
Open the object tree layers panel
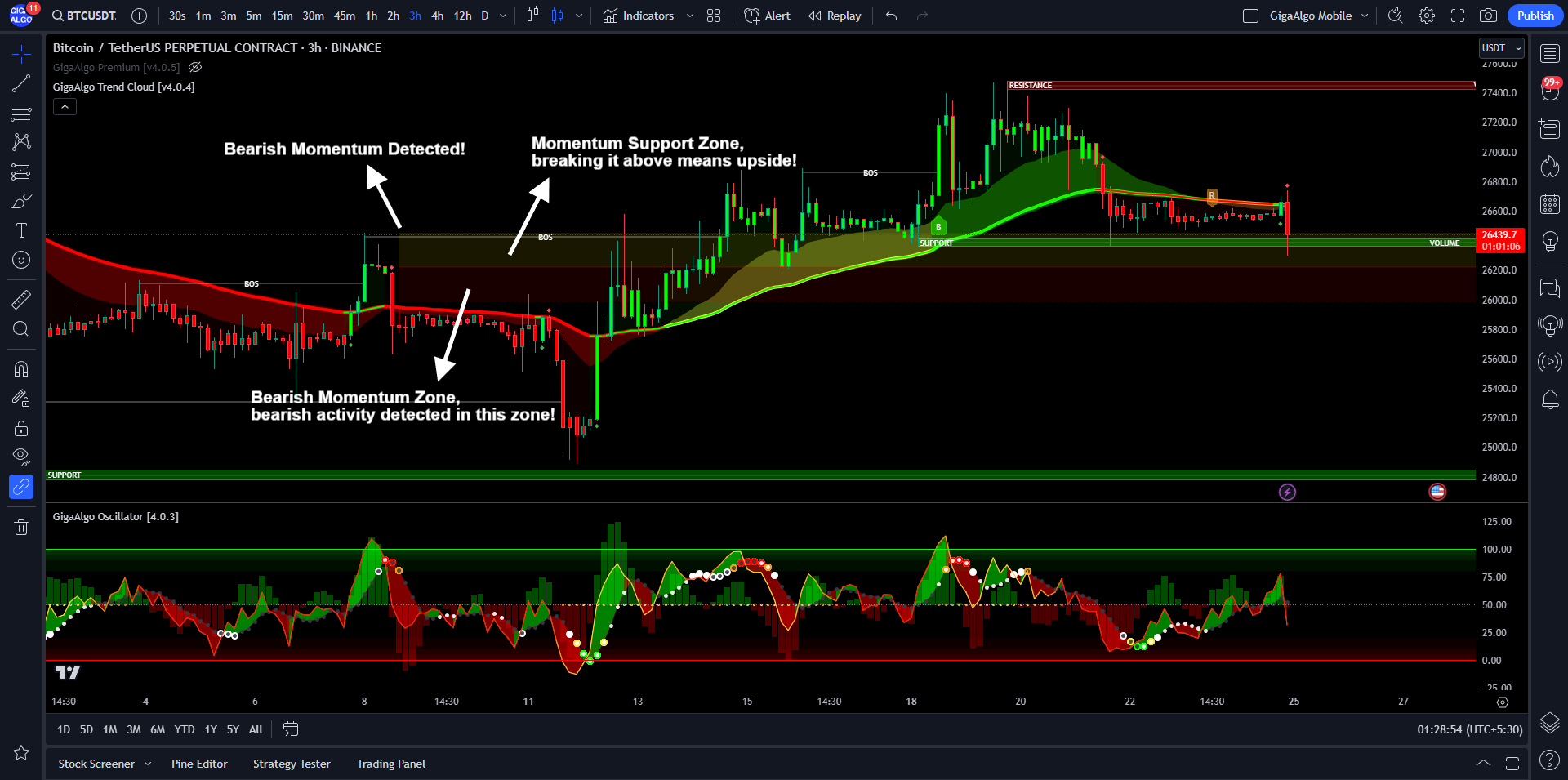[x=1549, y=723]
